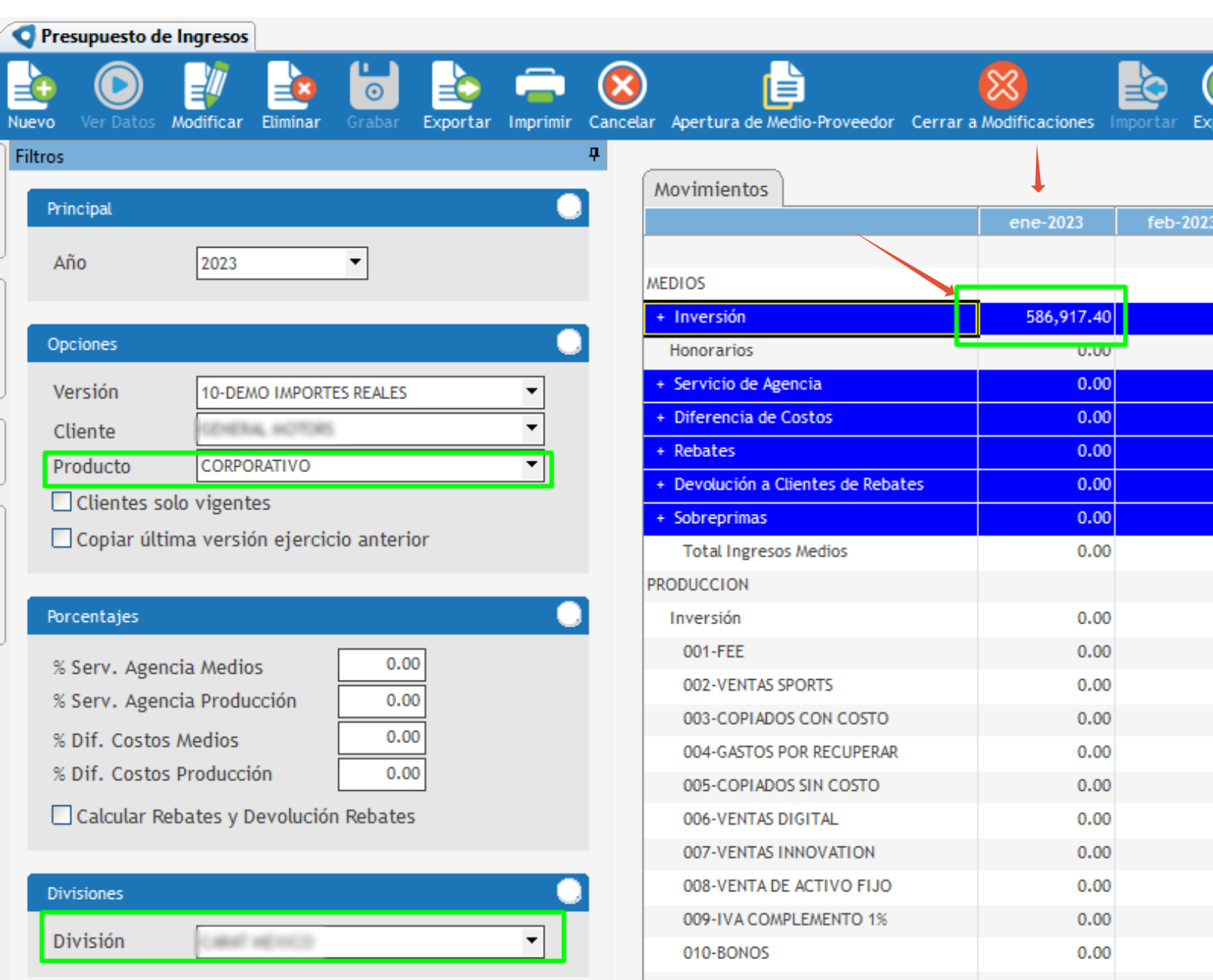Click the Cancelar red X icon
Viewport: 1213px width, 980px height.
622,86
